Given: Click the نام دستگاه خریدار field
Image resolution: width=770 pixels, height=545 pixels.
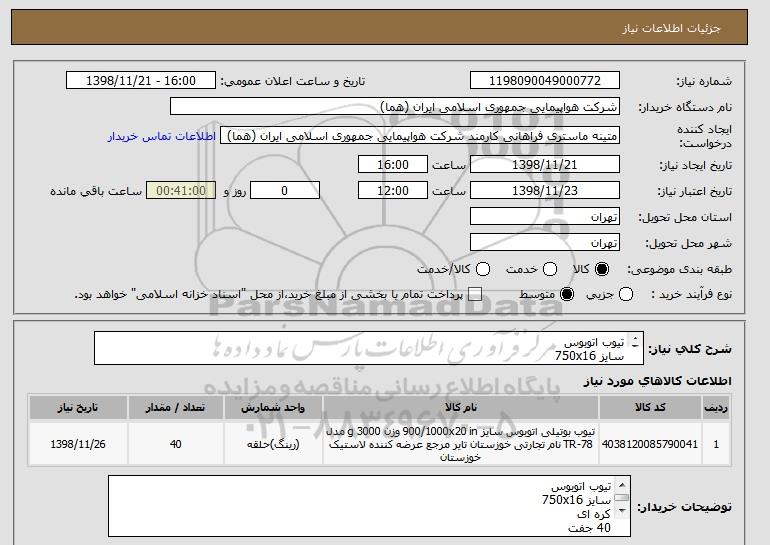Looking at the screenshot, I should point(395,107).
